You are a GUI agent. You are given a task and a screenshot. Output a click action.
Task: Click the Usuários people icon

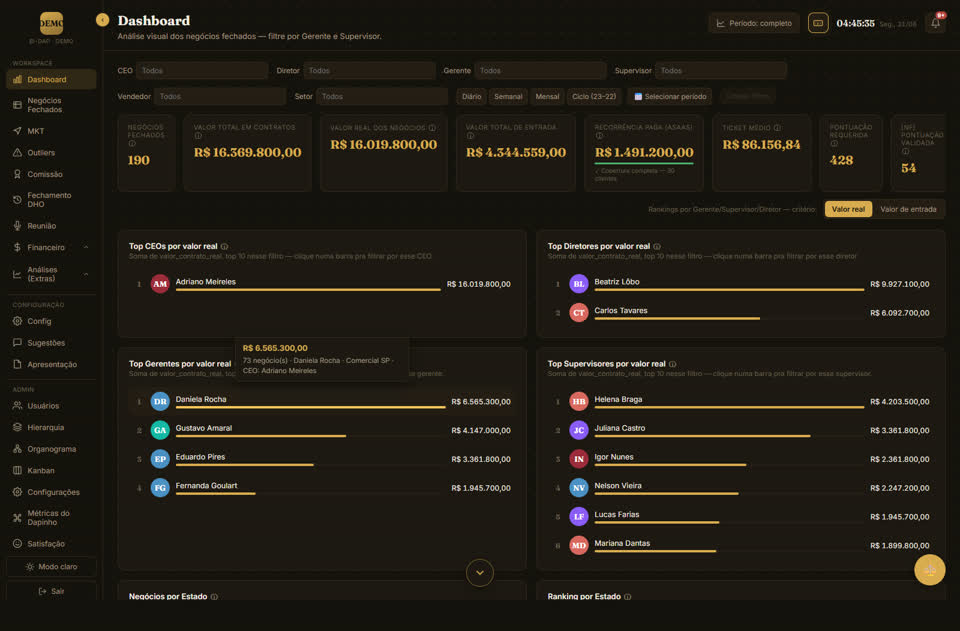(17, 406)
